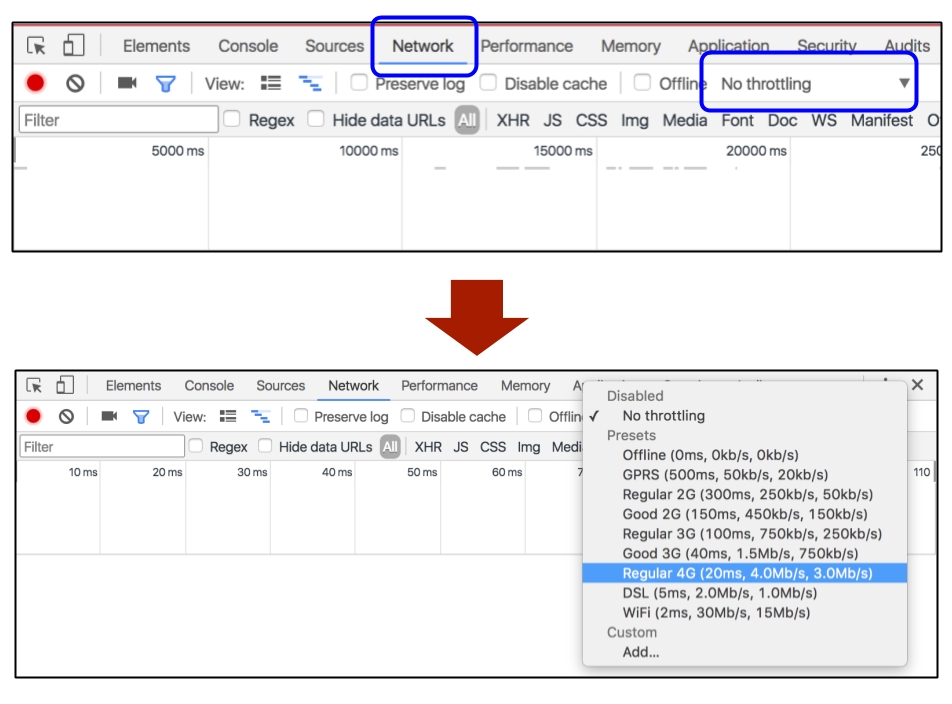The height and width of the screenshot is (704, 952).
Task: Open the Audits tab
Action: coord(906,46)
